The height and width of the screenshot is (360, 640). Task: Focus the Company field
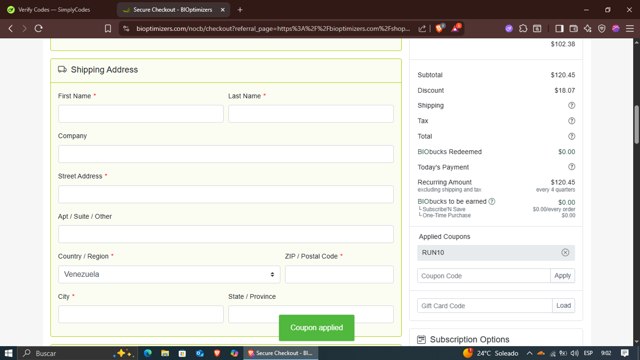coord(226,154)
